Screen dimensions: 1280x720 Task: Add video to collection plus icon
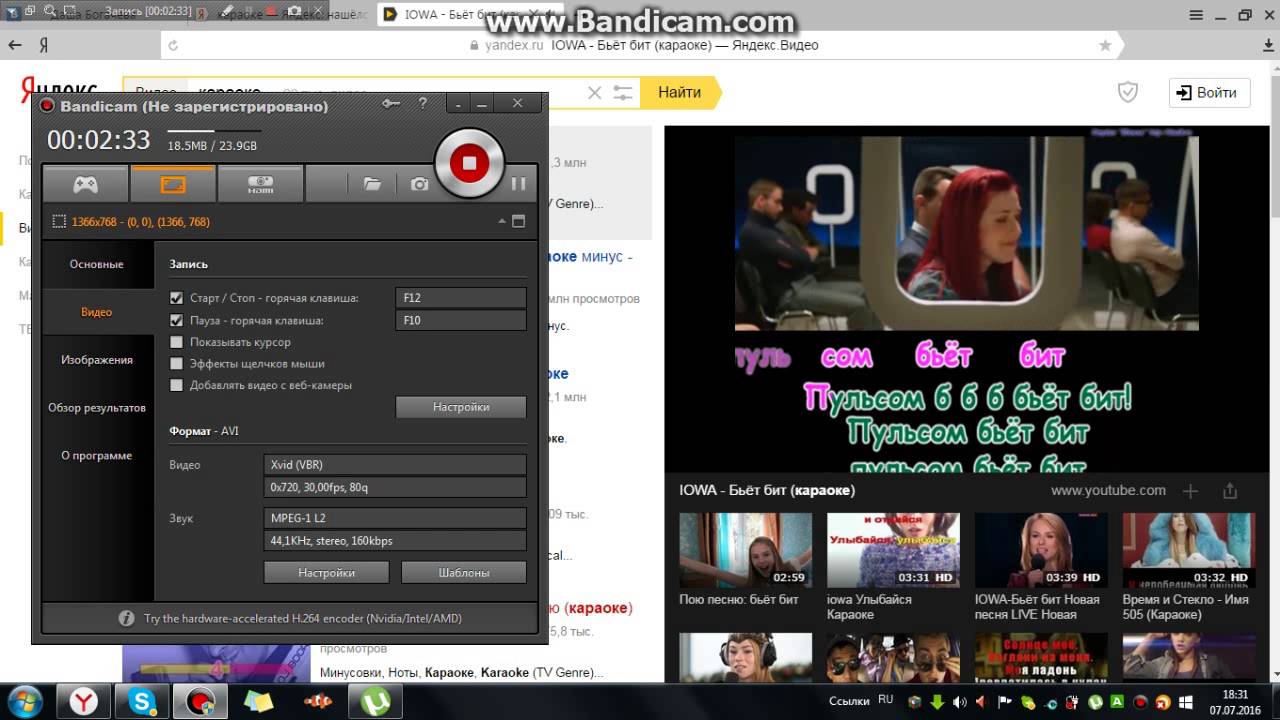[x=1190, y=490]
